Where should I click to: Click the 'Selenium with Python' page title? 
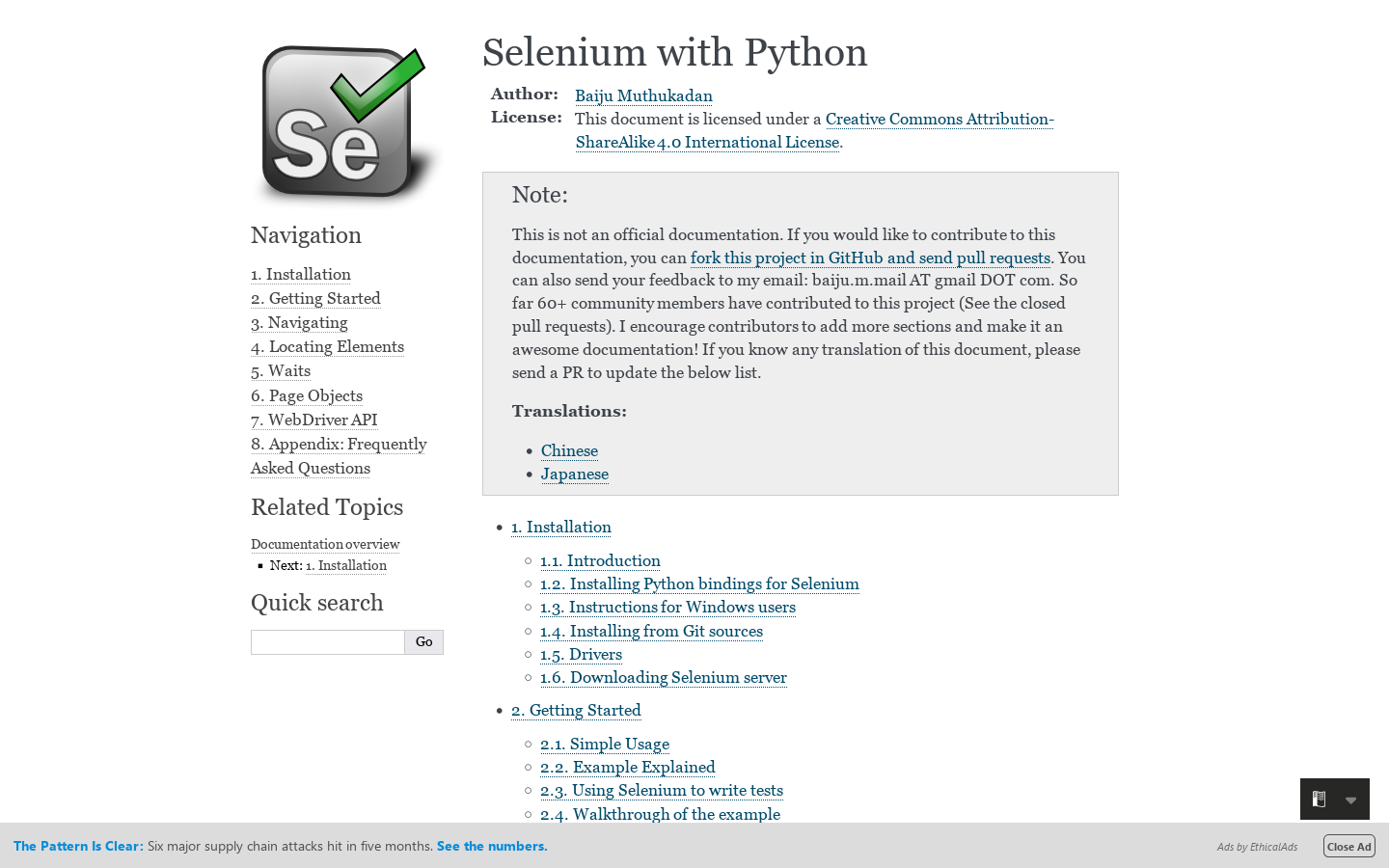click(x=675, y=52)
